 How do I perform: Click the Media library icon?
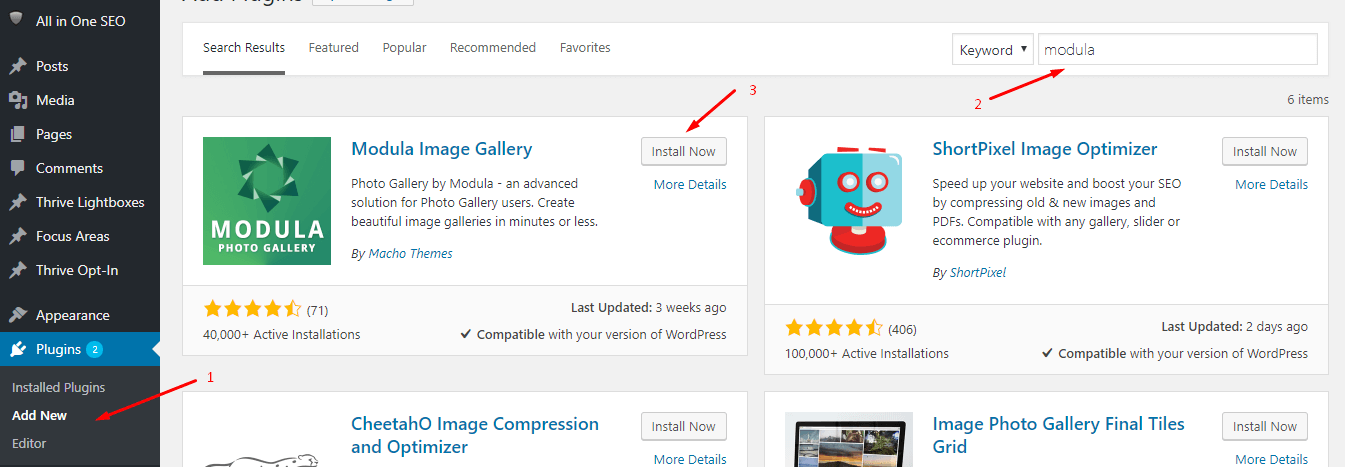tap(17, 100)
